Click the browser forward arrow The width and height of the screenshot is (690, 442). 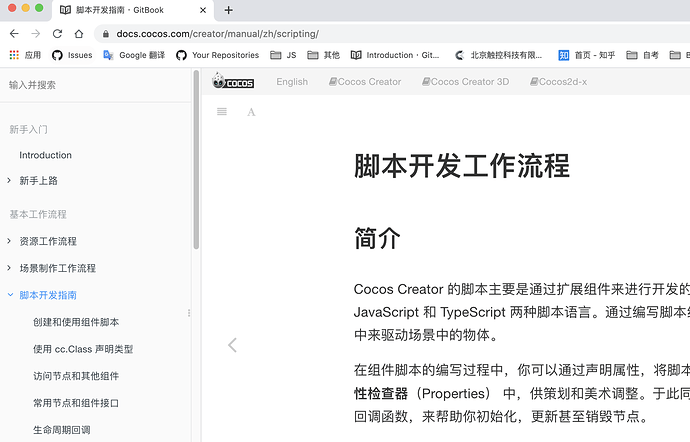coord(36,34)
